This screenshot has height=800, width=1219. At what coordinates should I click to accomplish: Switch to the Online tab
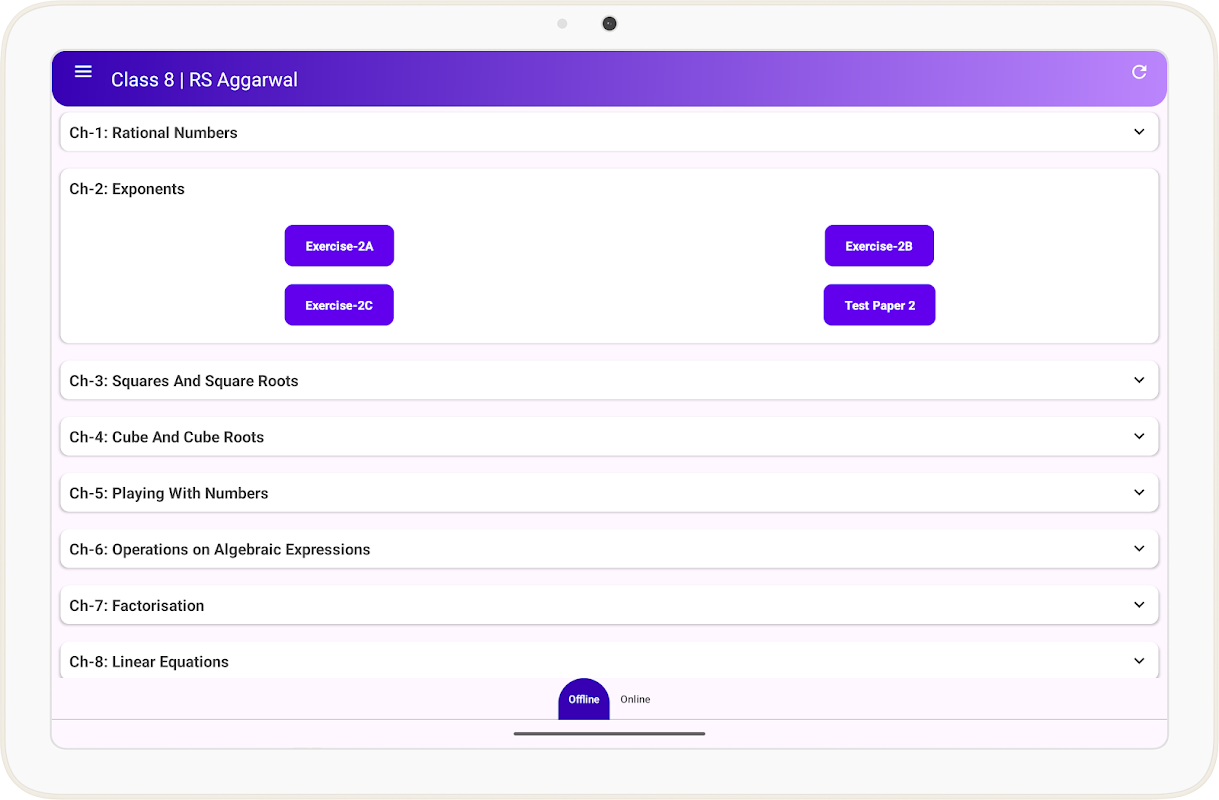635,699
